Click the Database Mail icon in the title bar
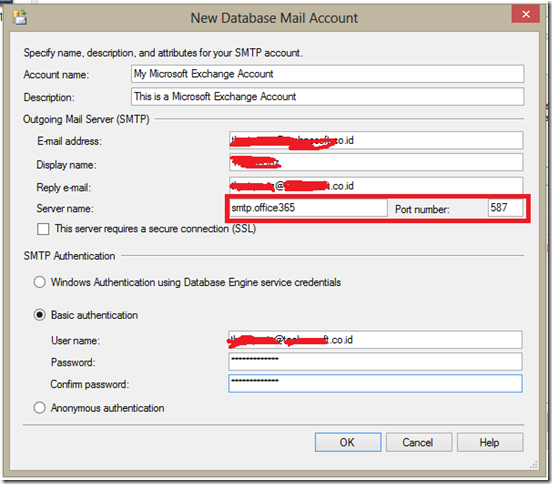 pos(20,17)
